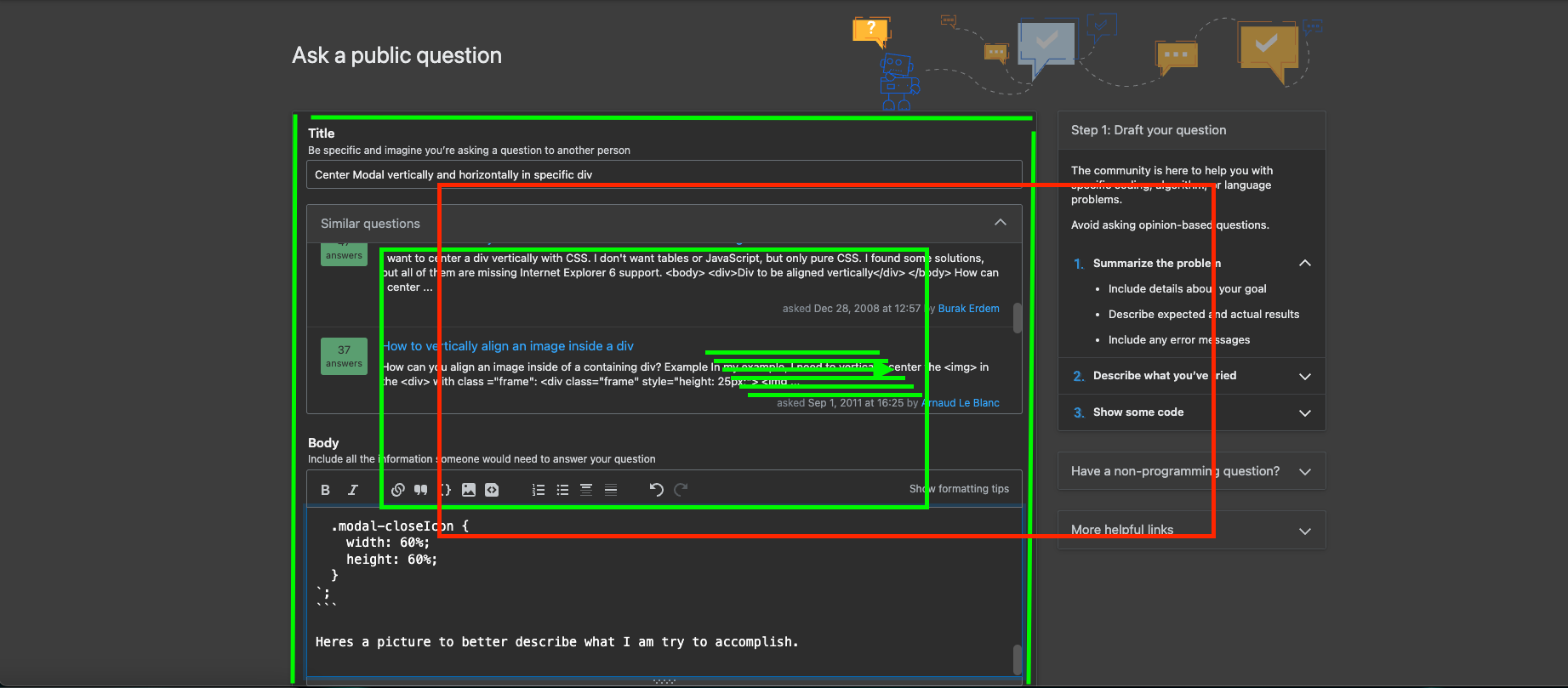Insert code sample with the braces icon
The image size is (1568, 688).
pyautogui.click(x=445, y=490)
